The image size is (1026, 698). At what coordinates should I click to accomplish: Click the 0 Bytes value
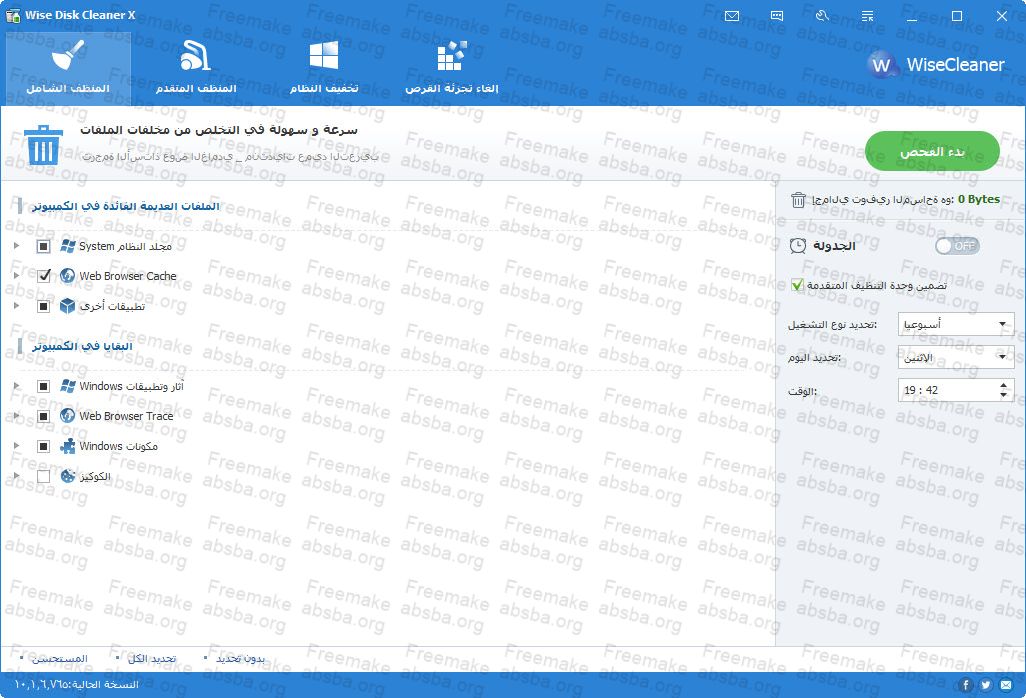pos(978,200)
